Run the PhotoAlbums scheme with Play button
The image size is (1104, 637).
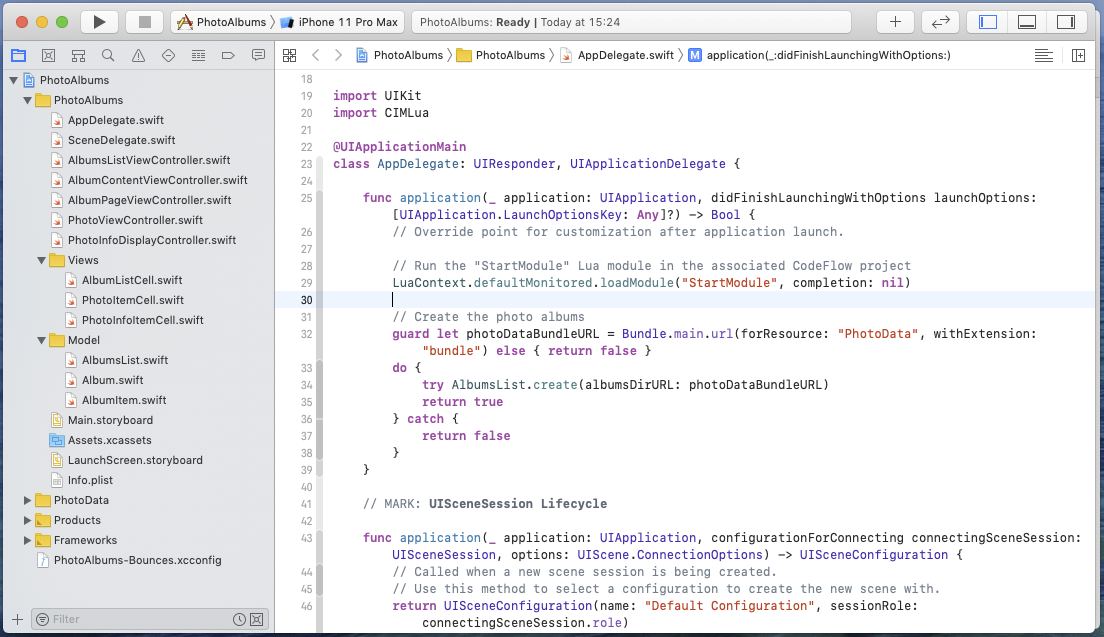99,22
